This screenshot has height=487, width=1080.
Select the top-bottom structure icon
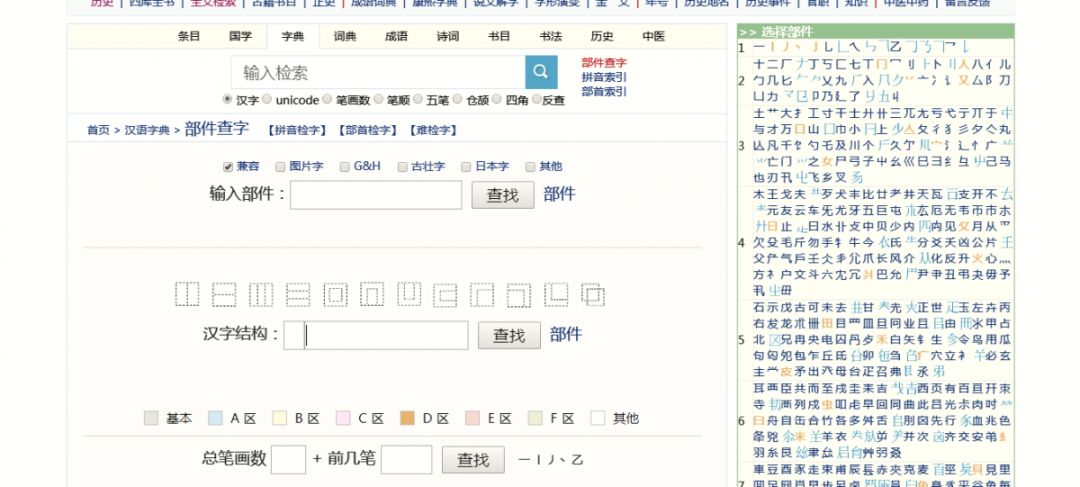(x=224, y=294)
